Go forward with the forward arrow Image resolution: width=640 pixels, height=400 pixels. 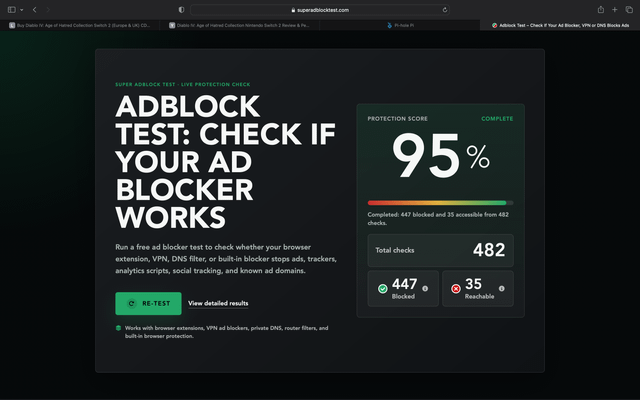click(x=48, y=10)
